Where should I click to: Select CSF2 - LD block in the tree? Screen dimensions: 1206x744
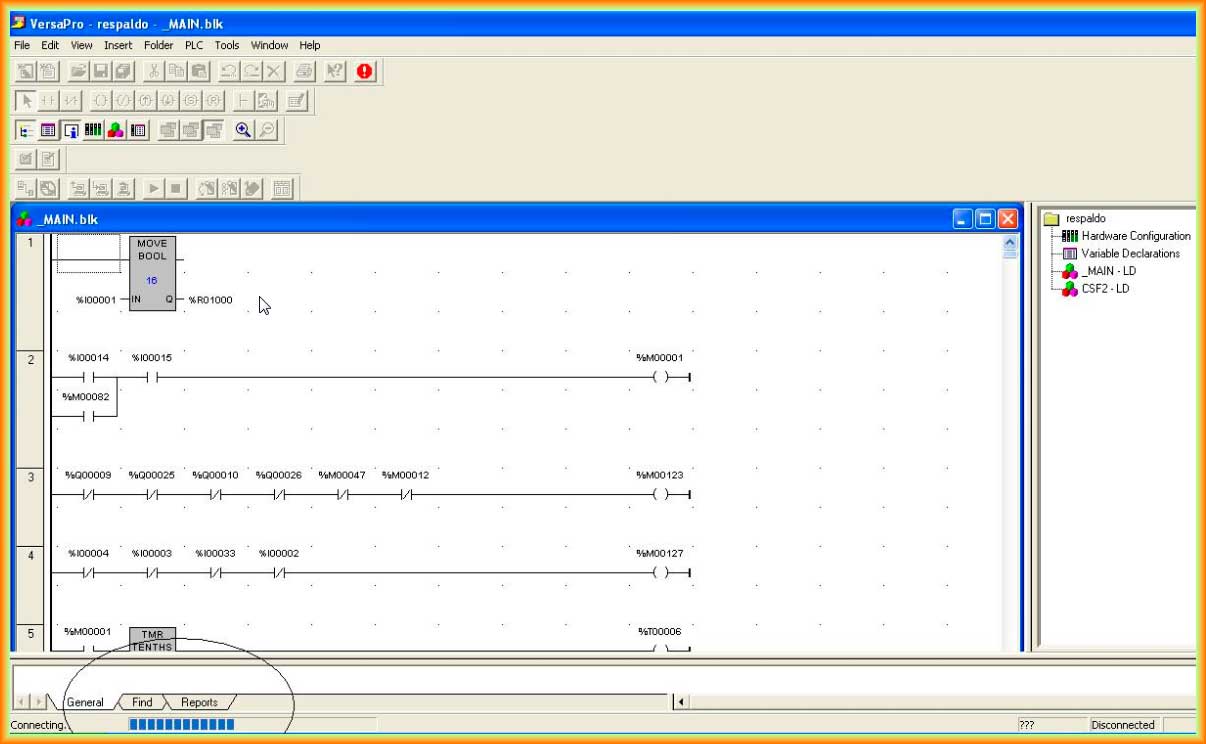[1108, 289]
